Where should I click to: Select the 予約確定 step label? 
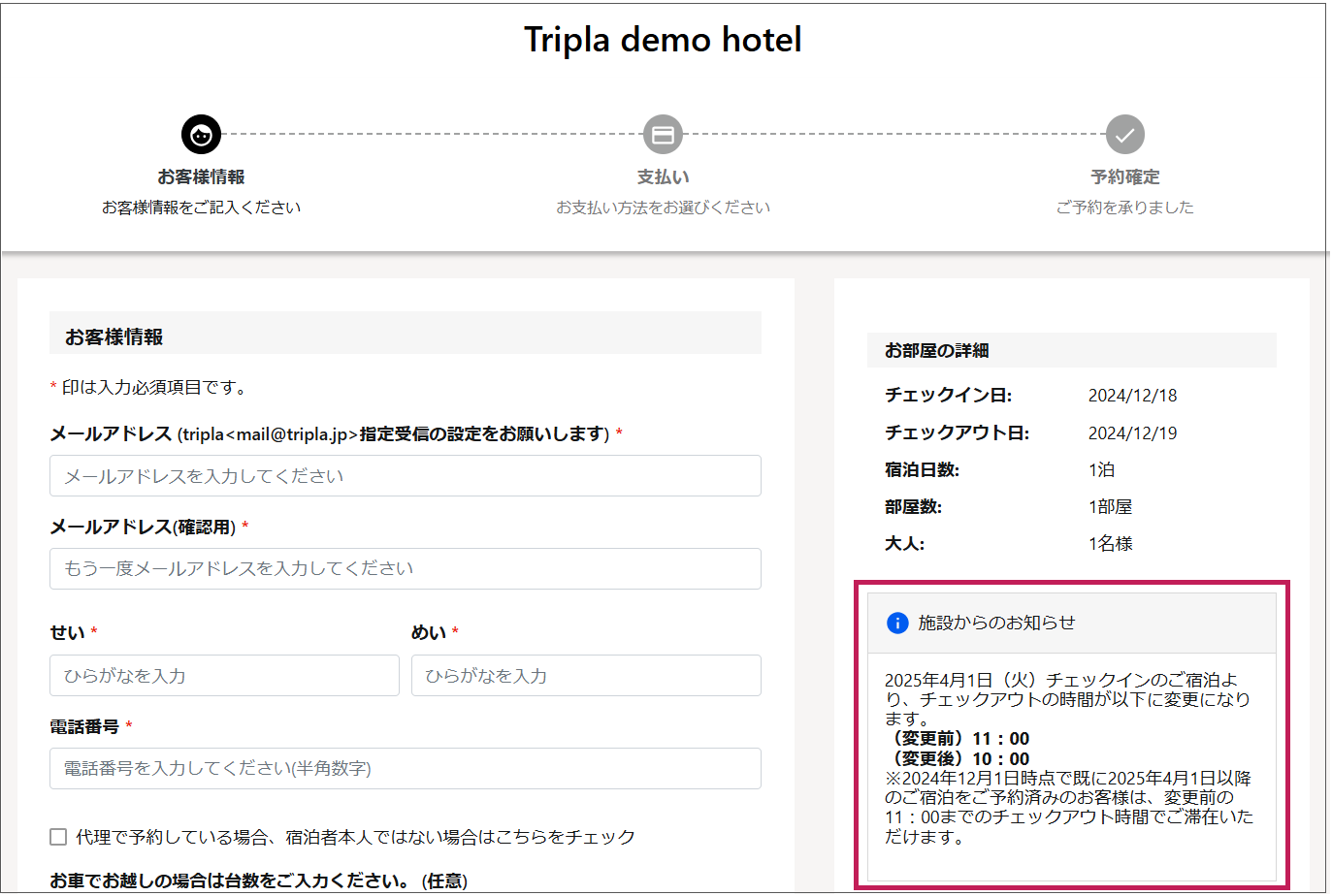pyautogui.click(x=1124, y=177)
